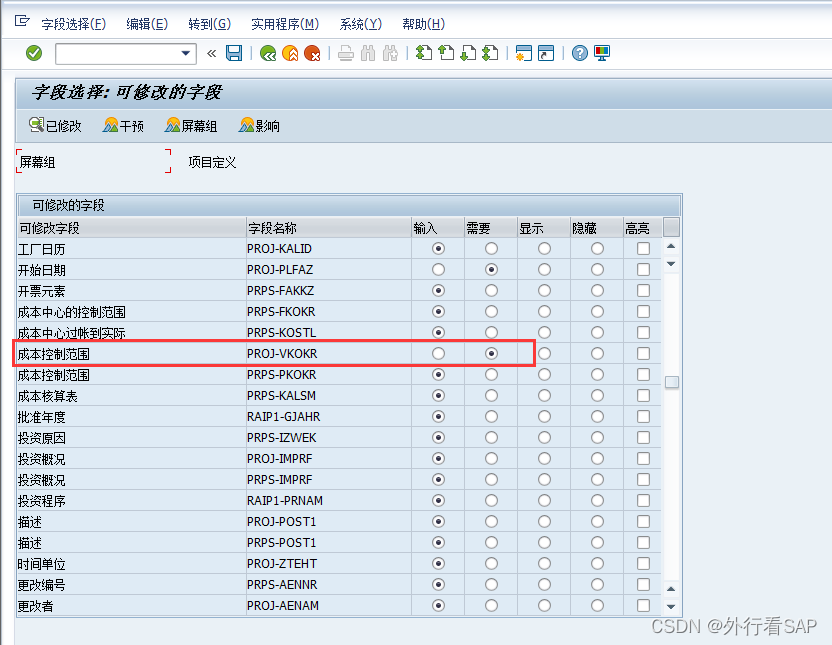Click the green checkmark Enter icon
The image size is (832, 645).
(x=34, y=53)
